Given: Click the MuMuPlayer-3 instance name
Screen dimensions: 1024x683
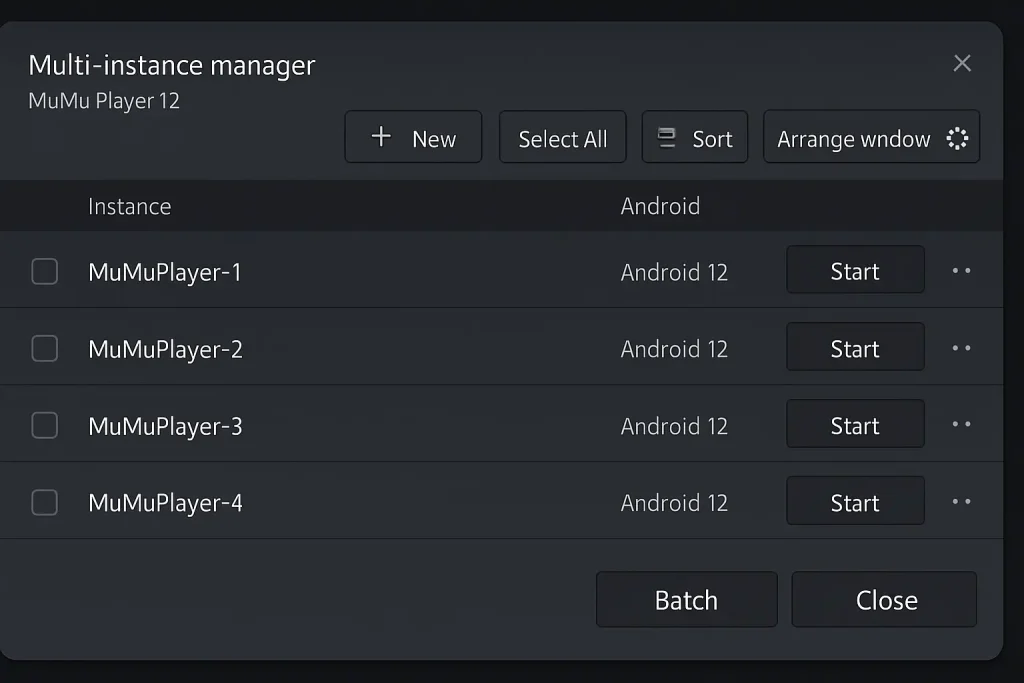Looking at the screenshot, I should 165,426.
